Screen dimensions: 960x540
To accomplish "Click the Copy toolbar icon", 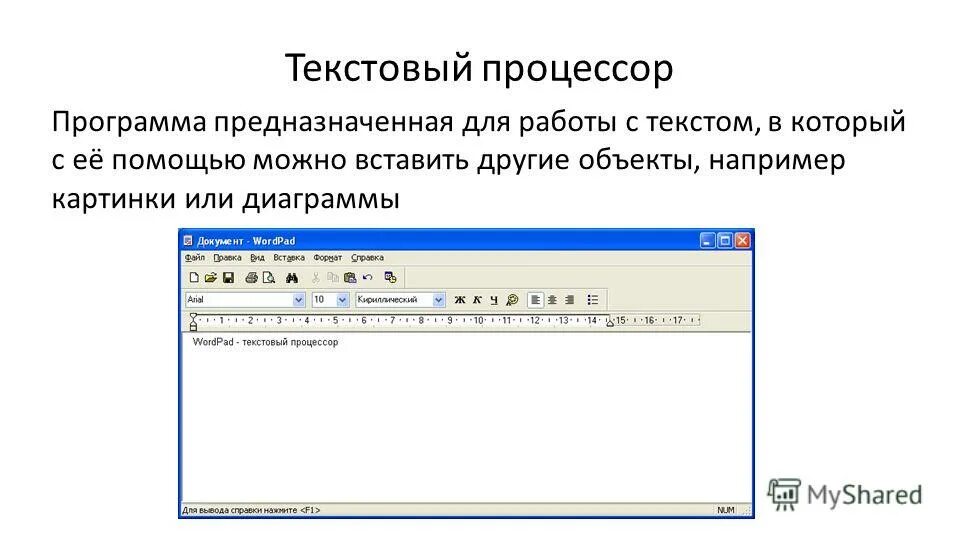I will click(x=332, y=277).
